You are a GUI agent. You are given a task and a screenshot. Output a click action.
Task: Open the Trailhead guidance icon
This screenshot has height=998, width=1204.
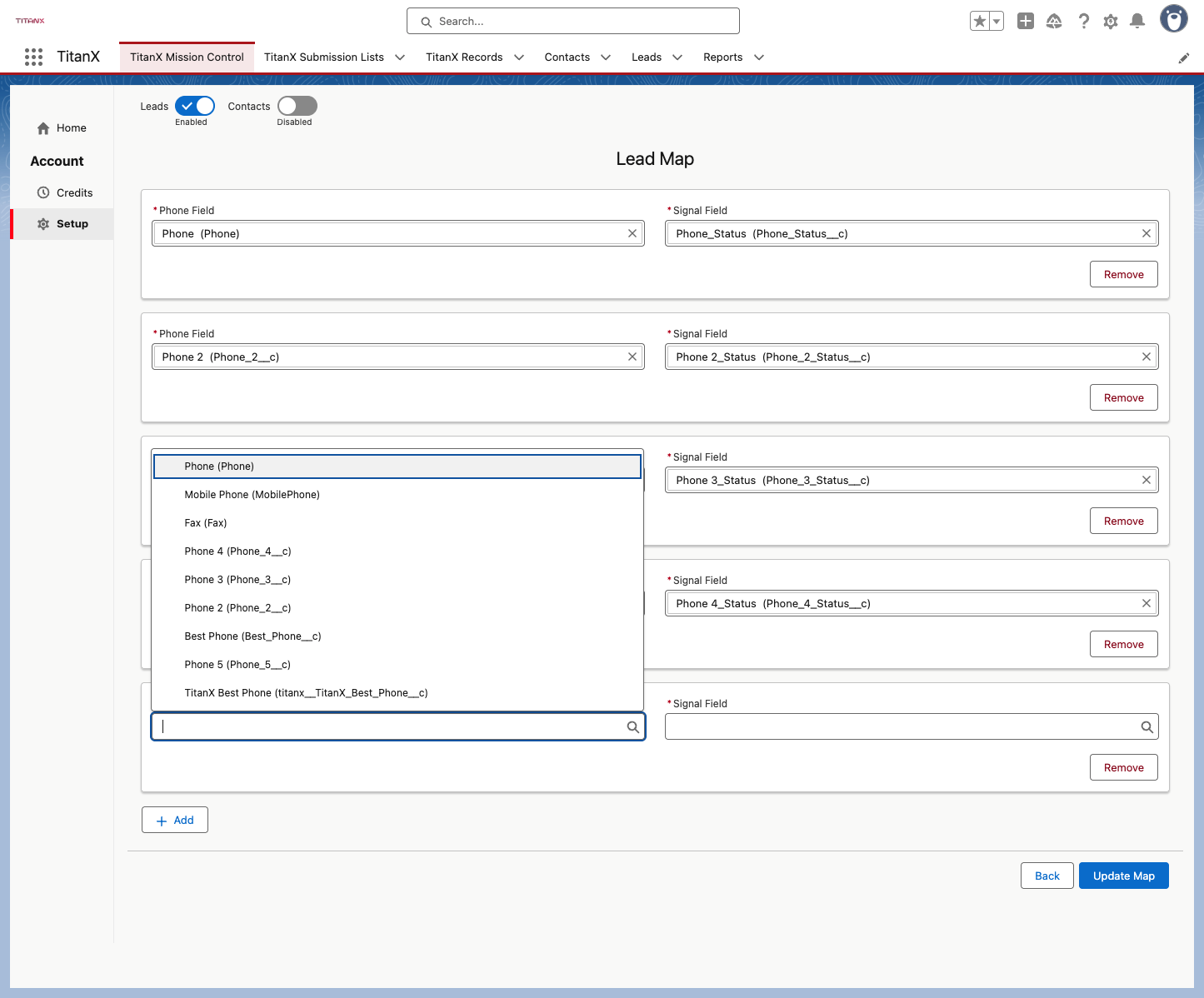click(x=1054, y=21)
